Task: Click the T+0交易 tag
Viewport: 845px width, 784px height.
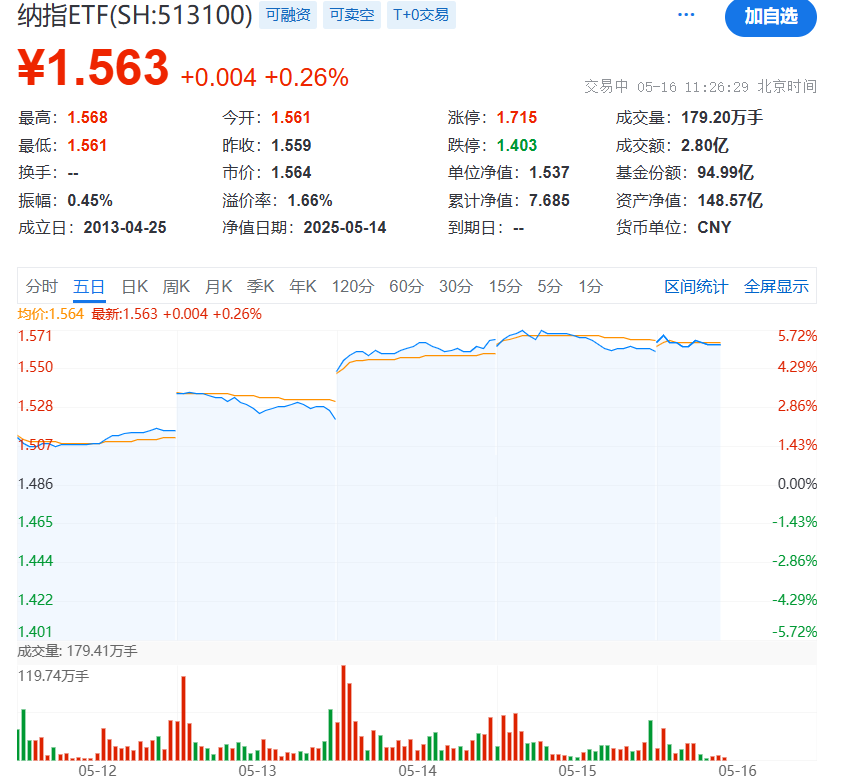Action: tap(421, 15)
